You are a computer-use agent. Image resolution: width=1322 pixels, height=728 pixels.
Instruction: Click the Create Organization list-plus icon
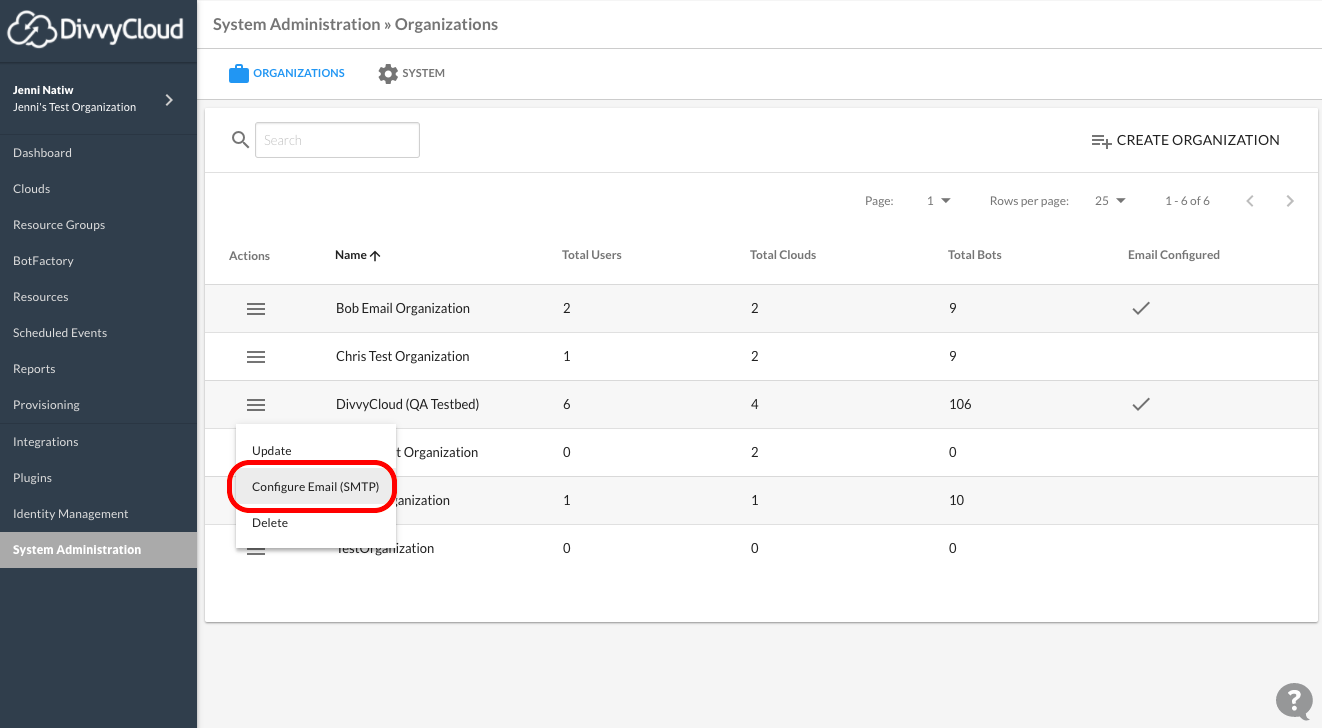point(1101,141)
